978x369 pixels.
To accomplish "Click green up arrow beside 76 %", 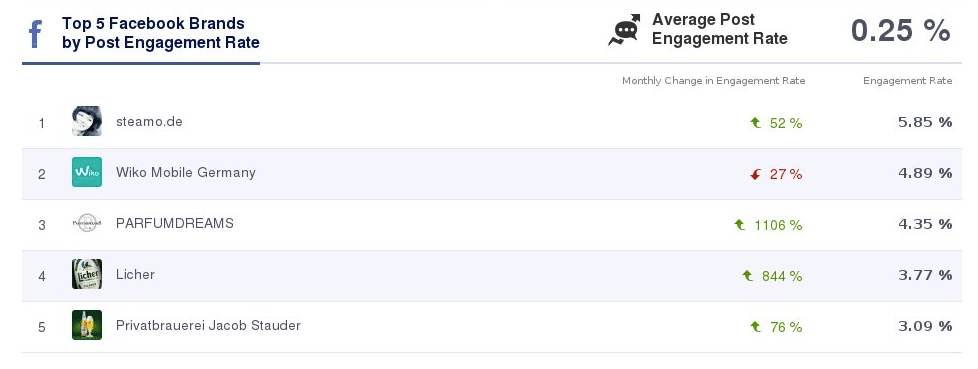I will (755, 327).
